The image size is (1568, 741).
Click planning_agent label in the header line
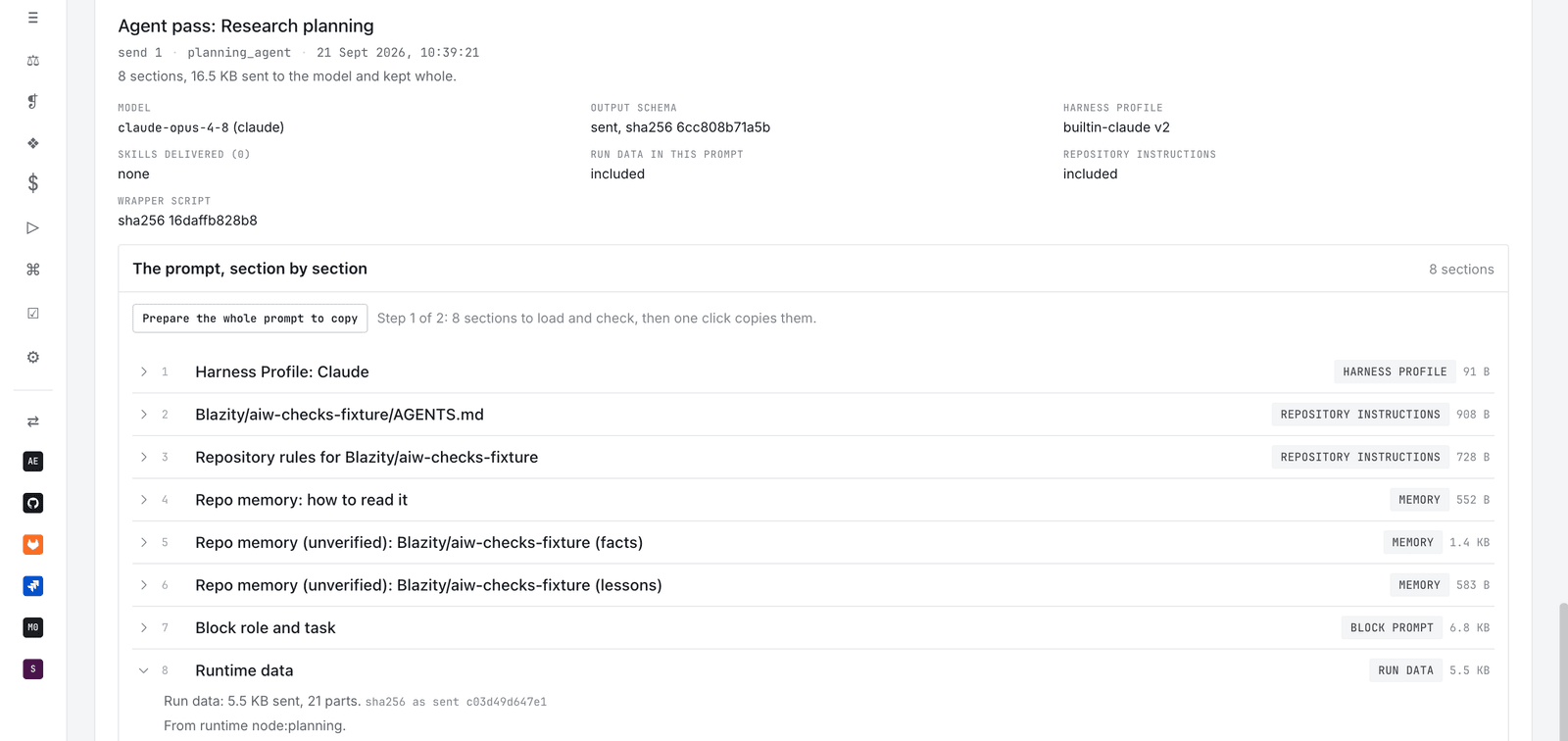(x=239, y=53)
